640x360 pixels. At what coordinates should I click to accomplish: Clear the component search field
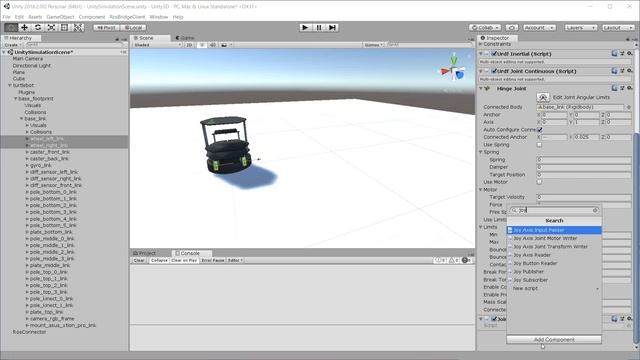click(x=595, y=210)
